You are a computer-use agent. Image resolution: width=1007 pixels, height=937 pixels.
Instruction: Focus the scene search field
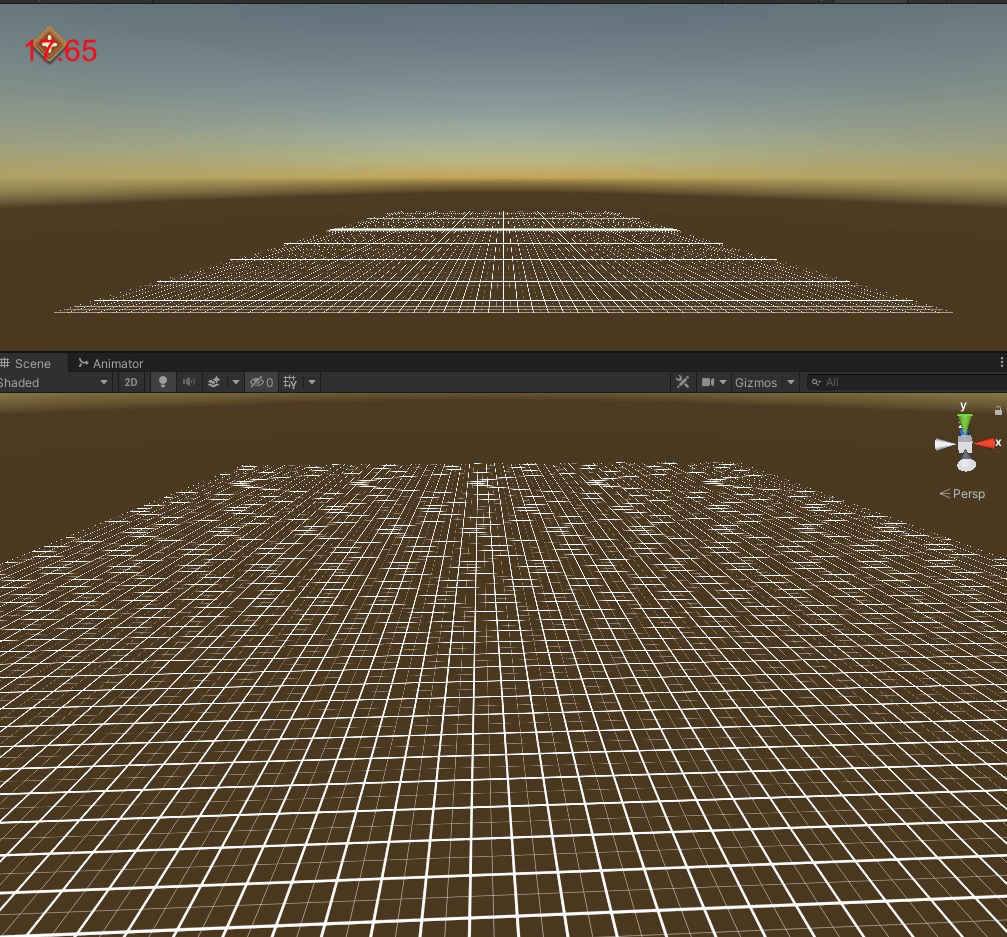click(x=907, y=383)
